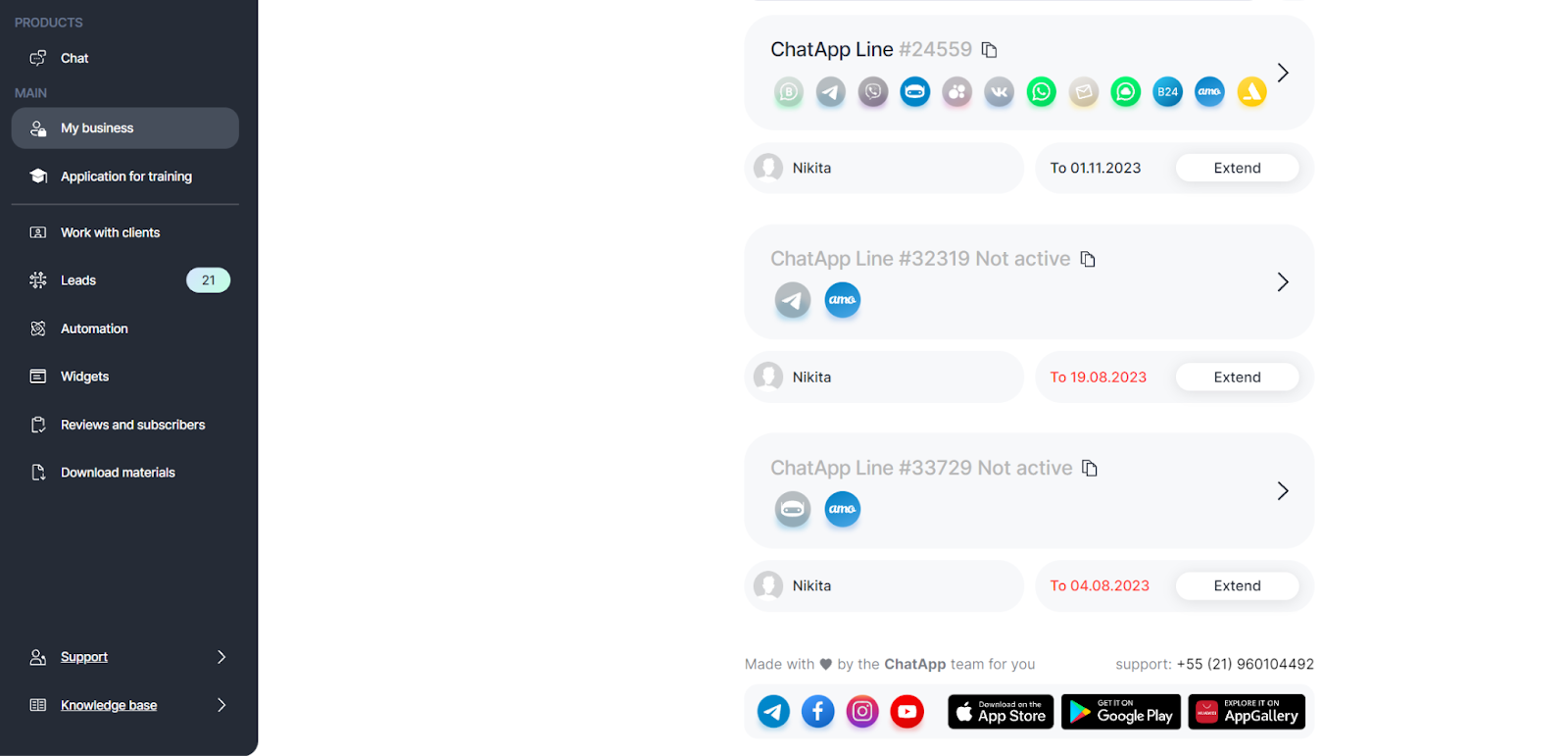The width and height of the screenshot is (1568, 756).
Task: Click the amo icon in Line #32319
Action: click(842, 300)
